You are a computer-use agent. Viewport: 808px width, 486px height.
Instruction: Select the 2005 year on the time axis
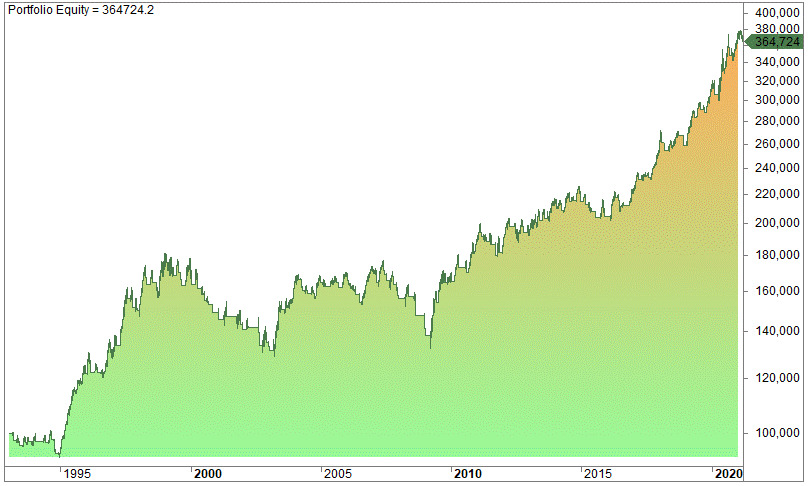(338, 474)
